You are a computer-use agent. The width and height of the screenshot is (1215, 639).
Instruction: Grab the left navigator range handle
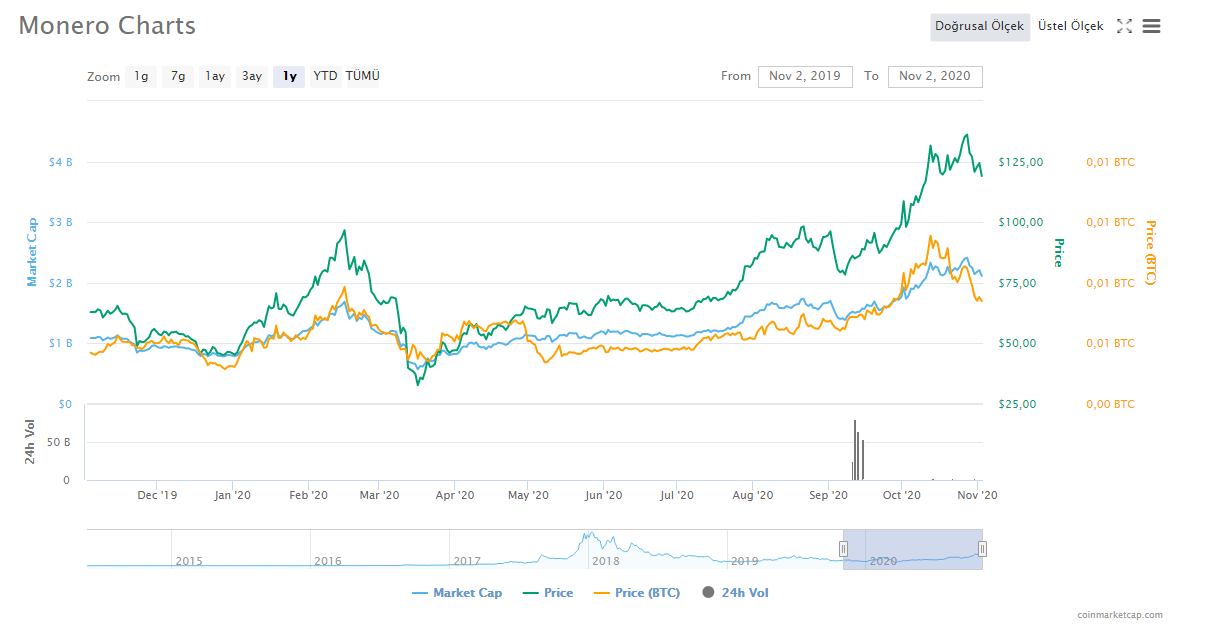(x=843, y=548)
